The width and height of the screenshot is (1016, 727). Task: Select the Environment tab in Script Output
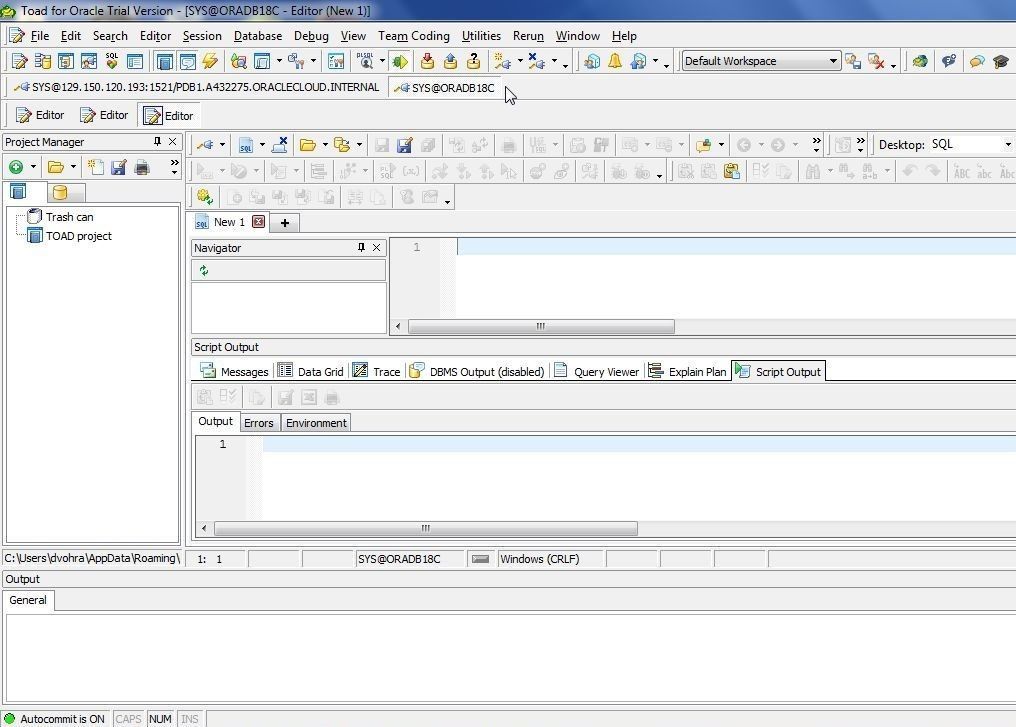click(316, 423)
